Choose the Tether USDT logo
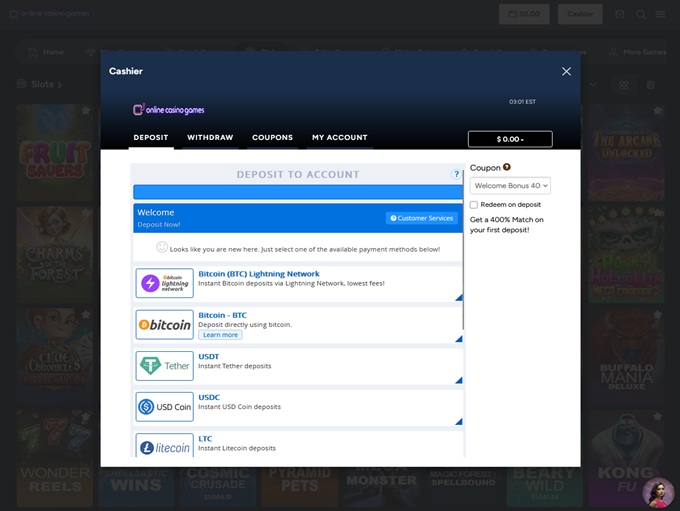This screenshot has height=511, width=680. [165, 366]
